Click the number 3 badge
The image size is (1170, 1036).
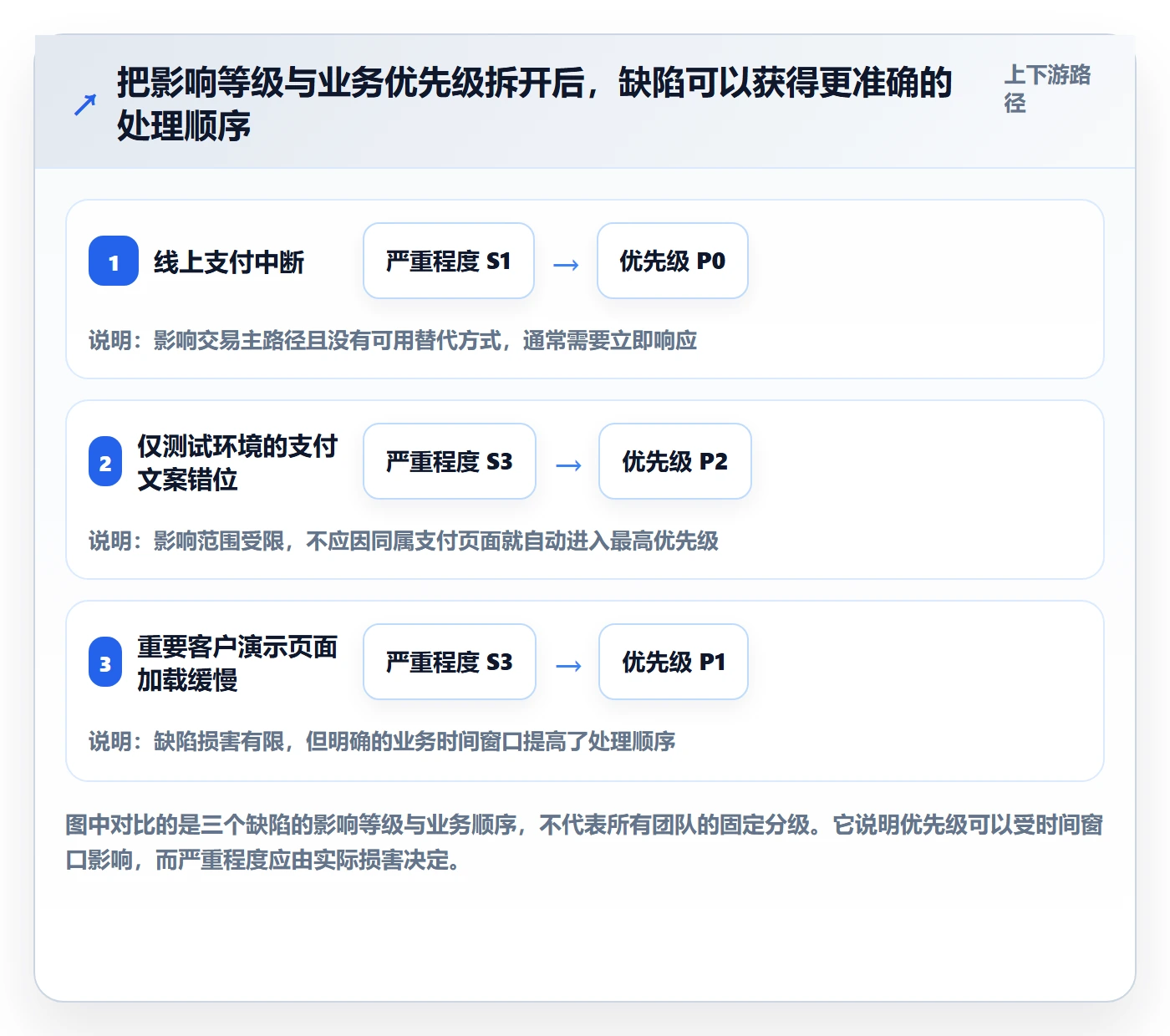105,663
